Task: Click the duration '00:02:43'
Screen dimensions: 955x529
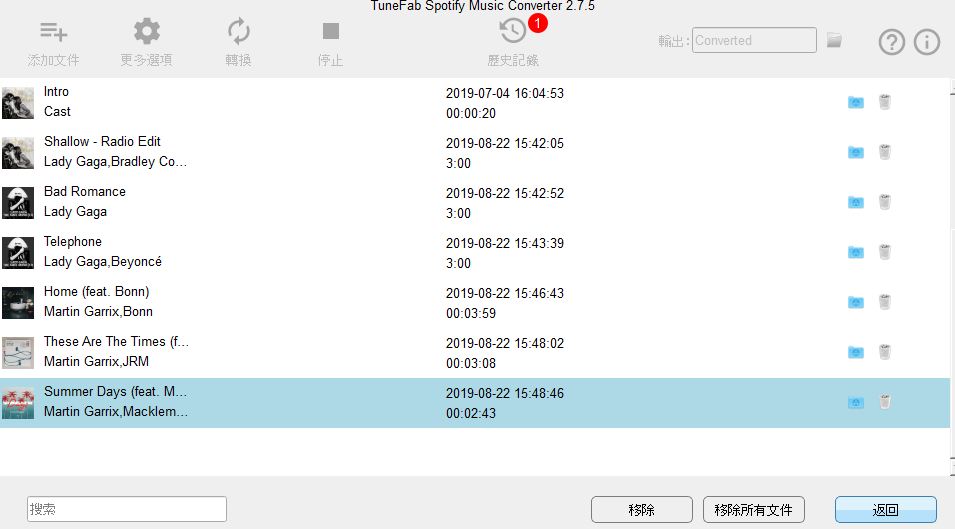Action: click(471, 413)
